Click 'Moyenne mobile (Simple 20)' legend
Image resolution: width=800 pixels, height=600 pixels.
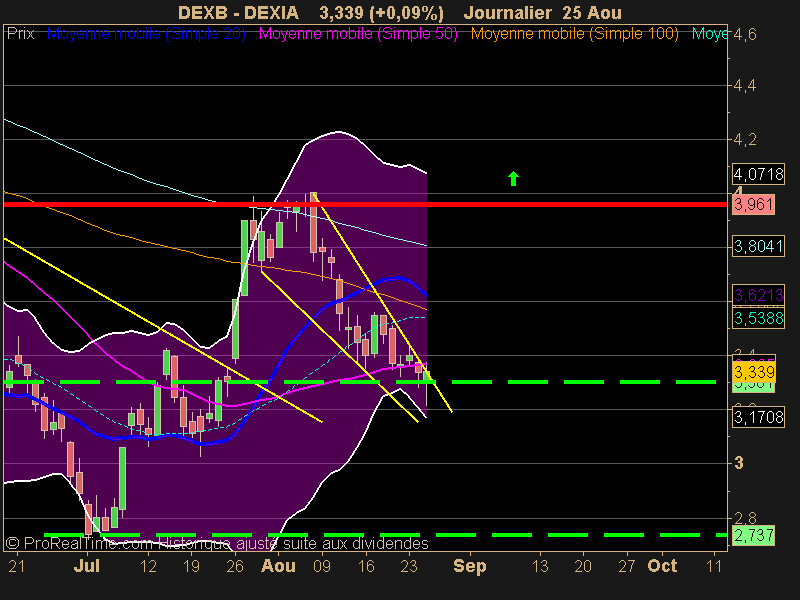click(146, 34)
